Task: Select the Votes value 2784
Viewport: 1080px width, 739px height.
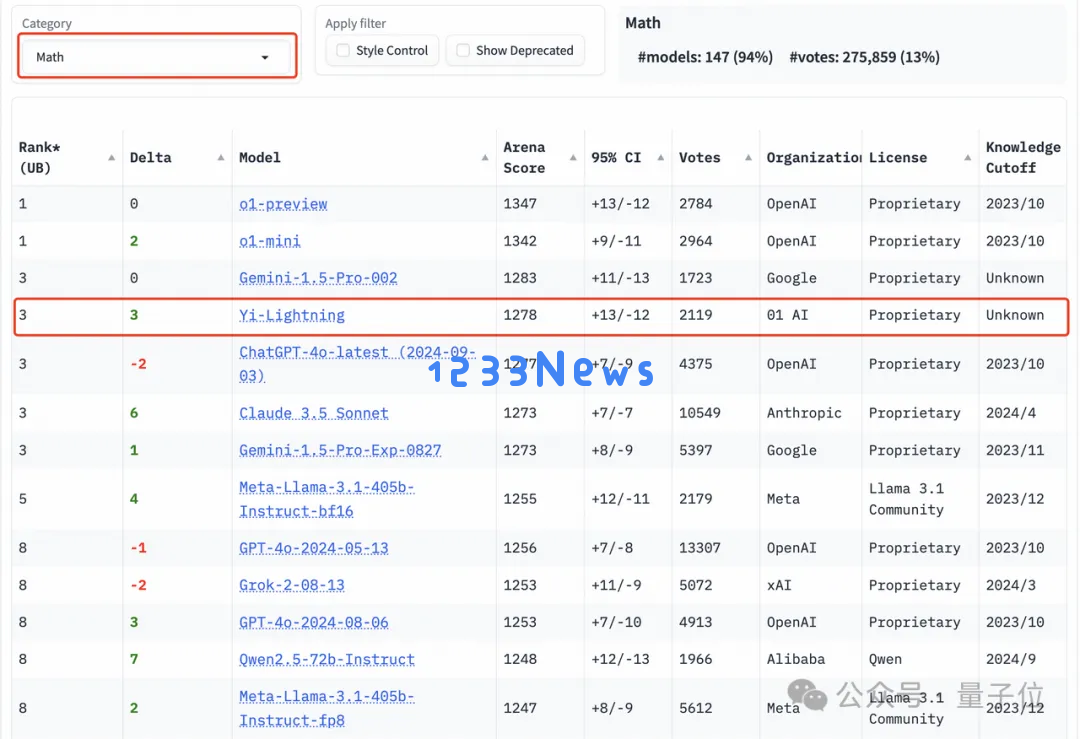Action: tap(696, 204)
